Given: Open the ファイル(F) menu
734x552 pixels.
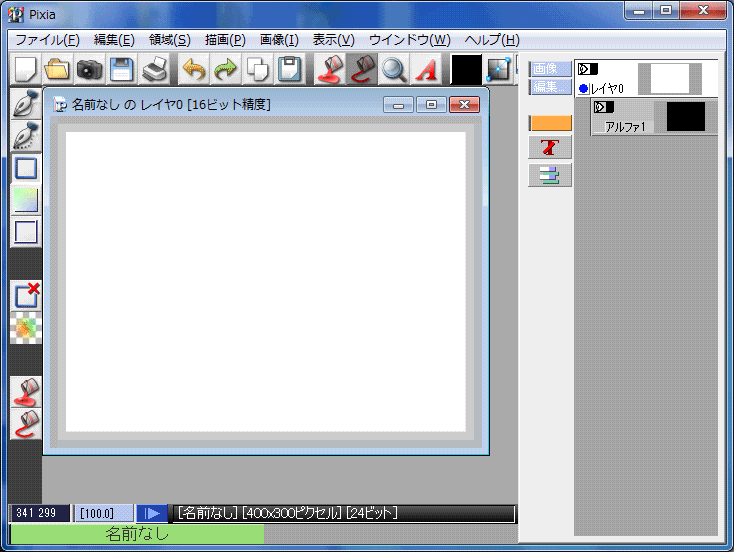Looking at the screenshot, I should (47, 40).
